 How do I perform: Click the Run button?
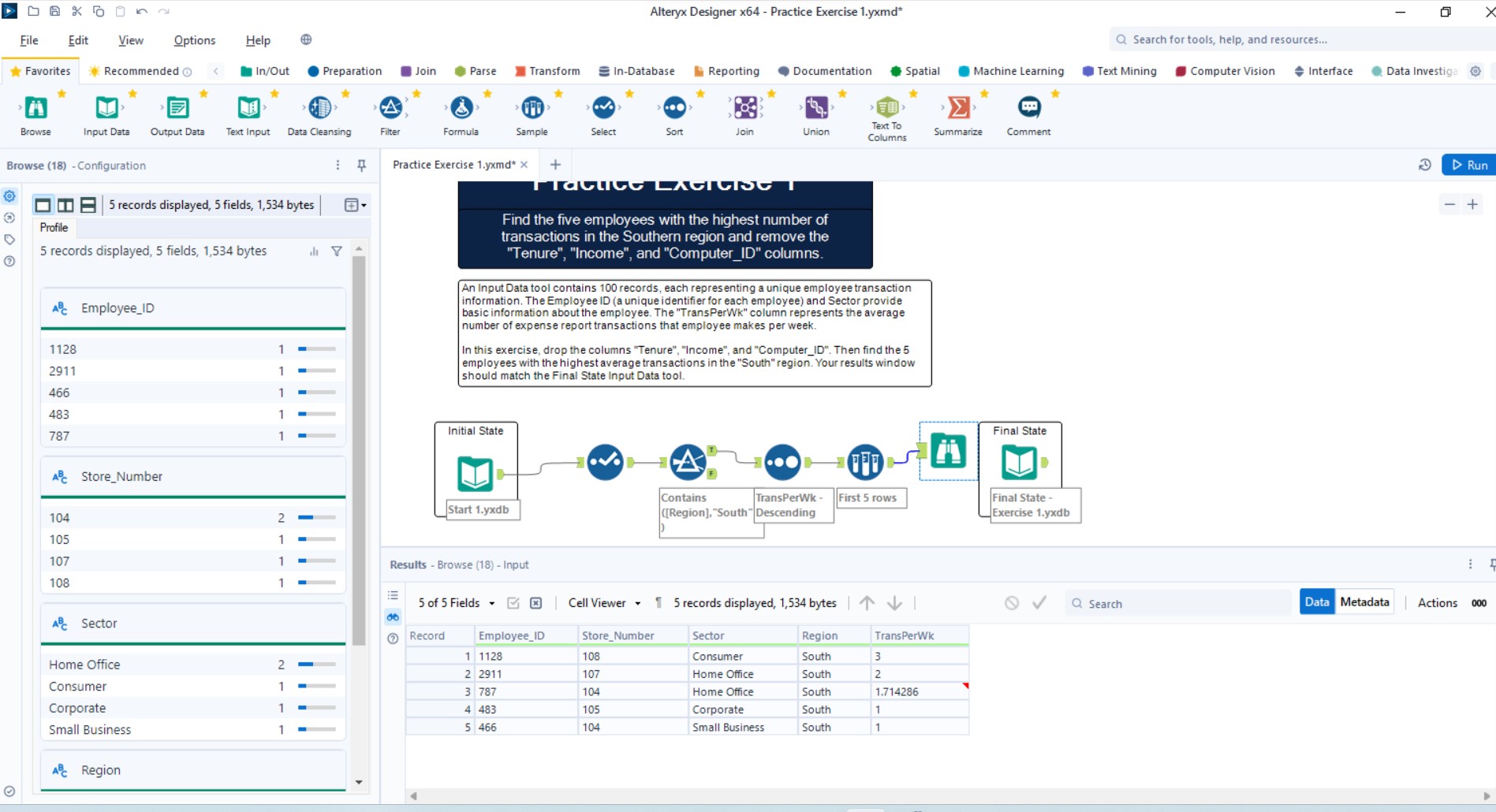click(x=1468, y=165)
